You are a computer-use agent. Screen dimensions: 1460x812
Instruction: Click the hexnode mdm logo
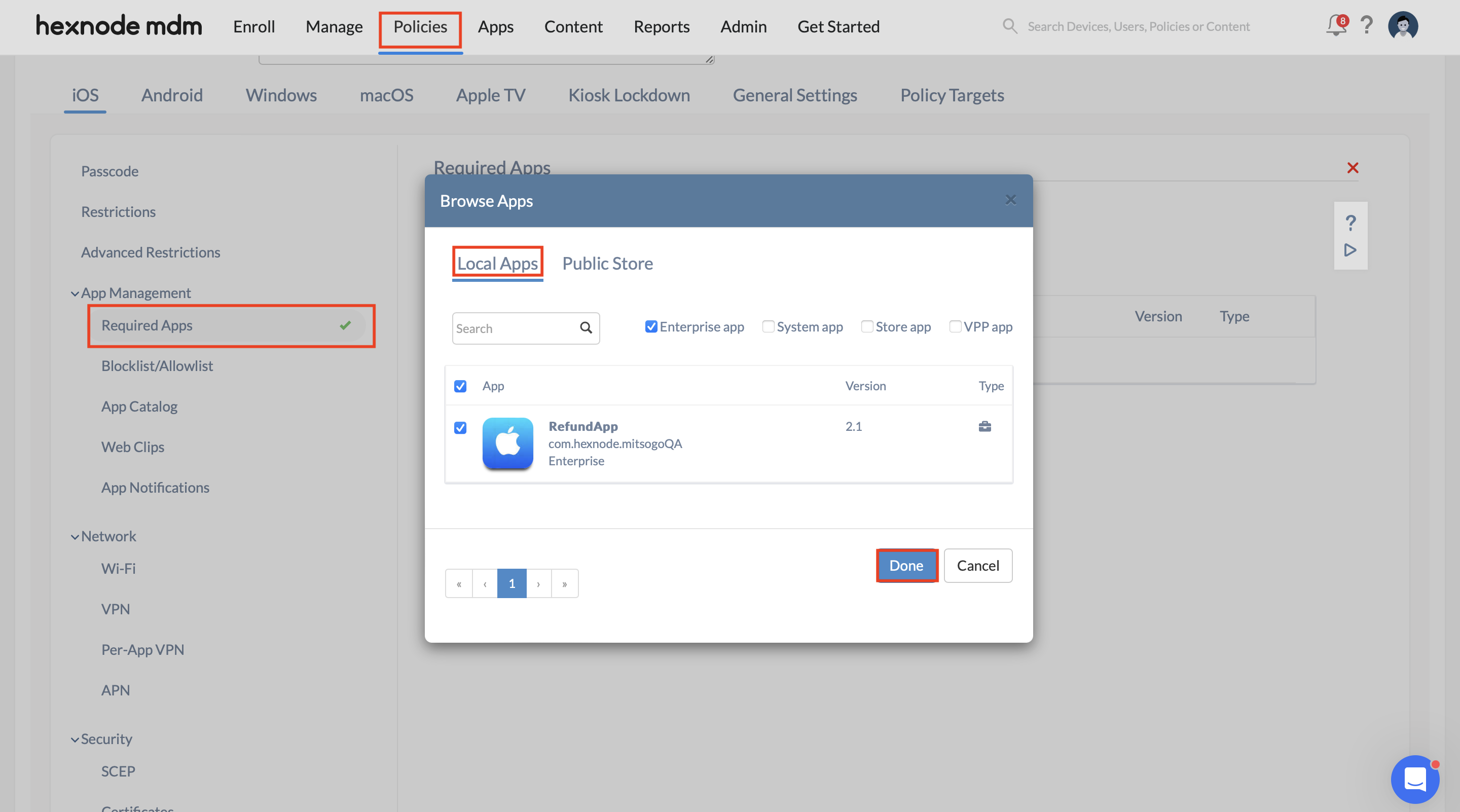pos(119,26)
